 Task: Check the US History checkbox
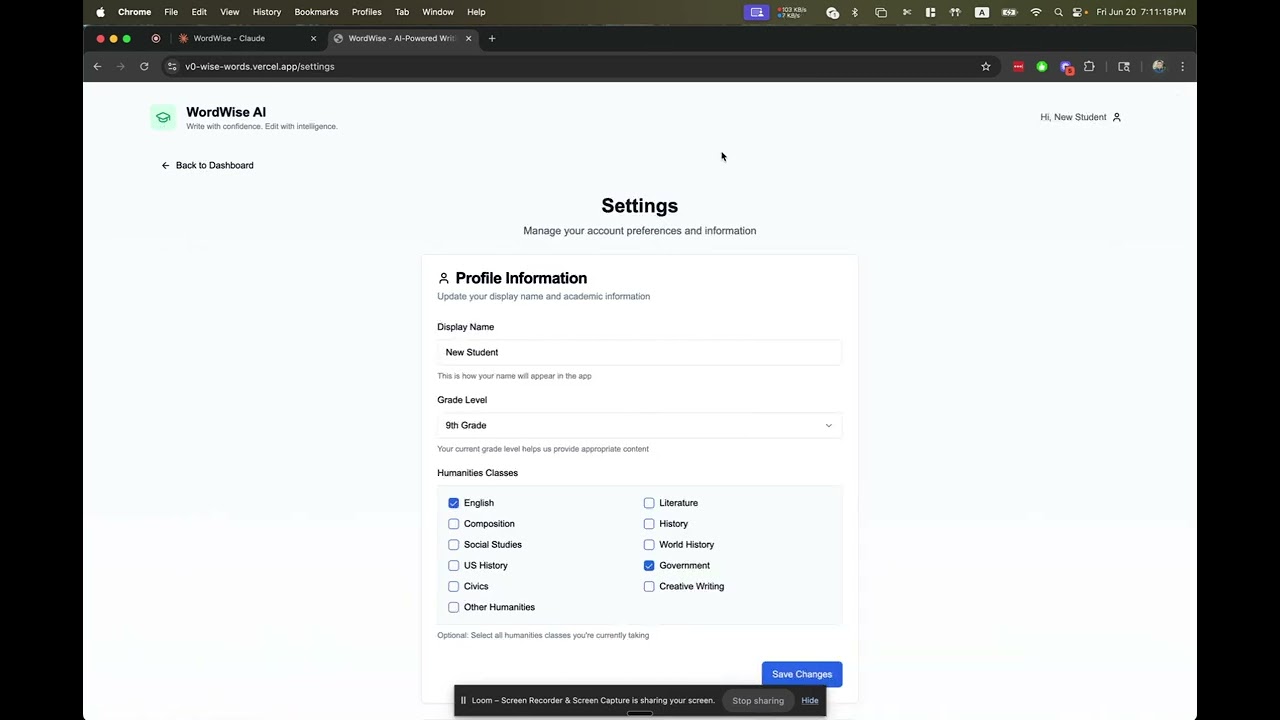454,566
